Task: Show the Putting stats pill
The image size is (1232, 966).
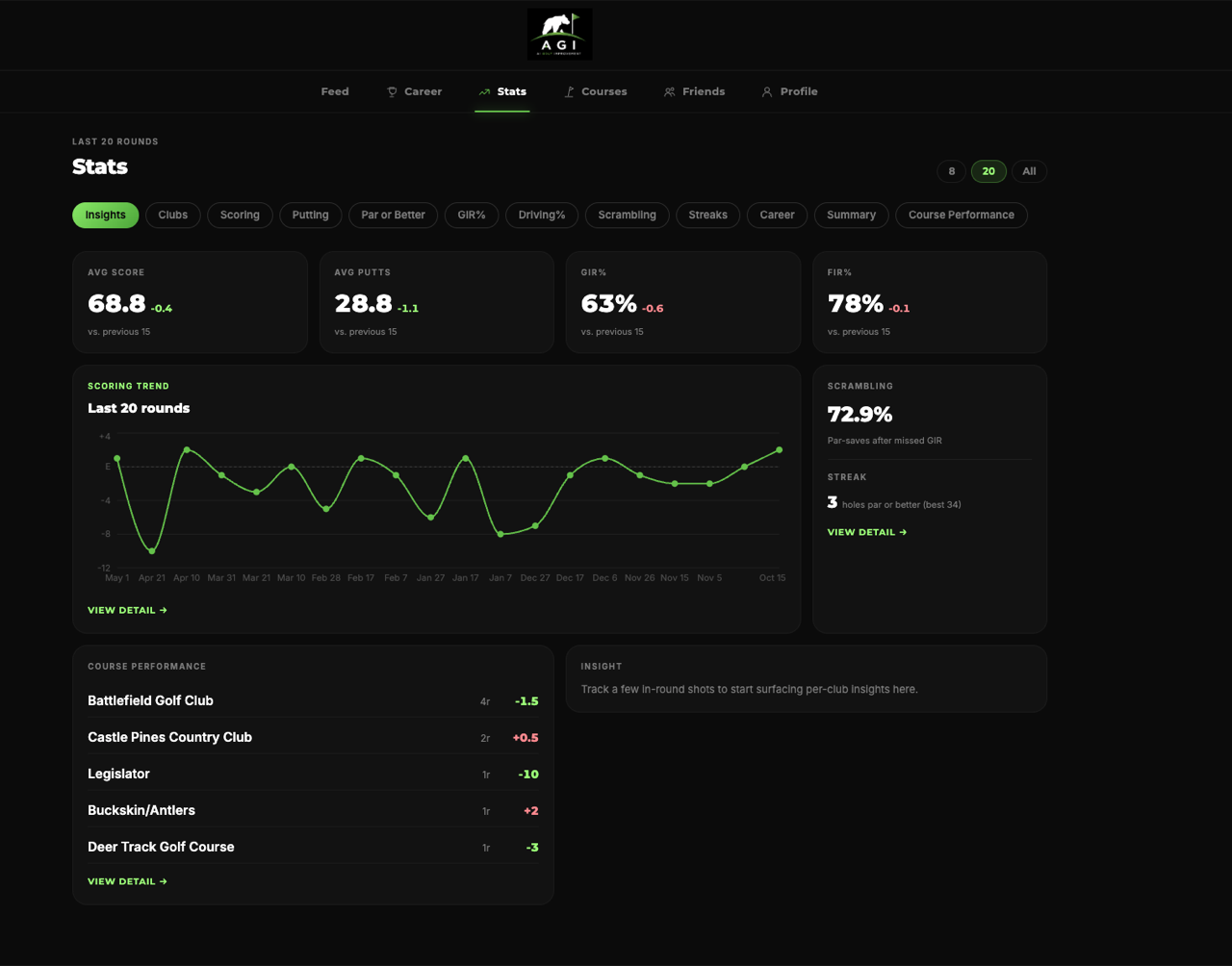Action: pos(310,215)
